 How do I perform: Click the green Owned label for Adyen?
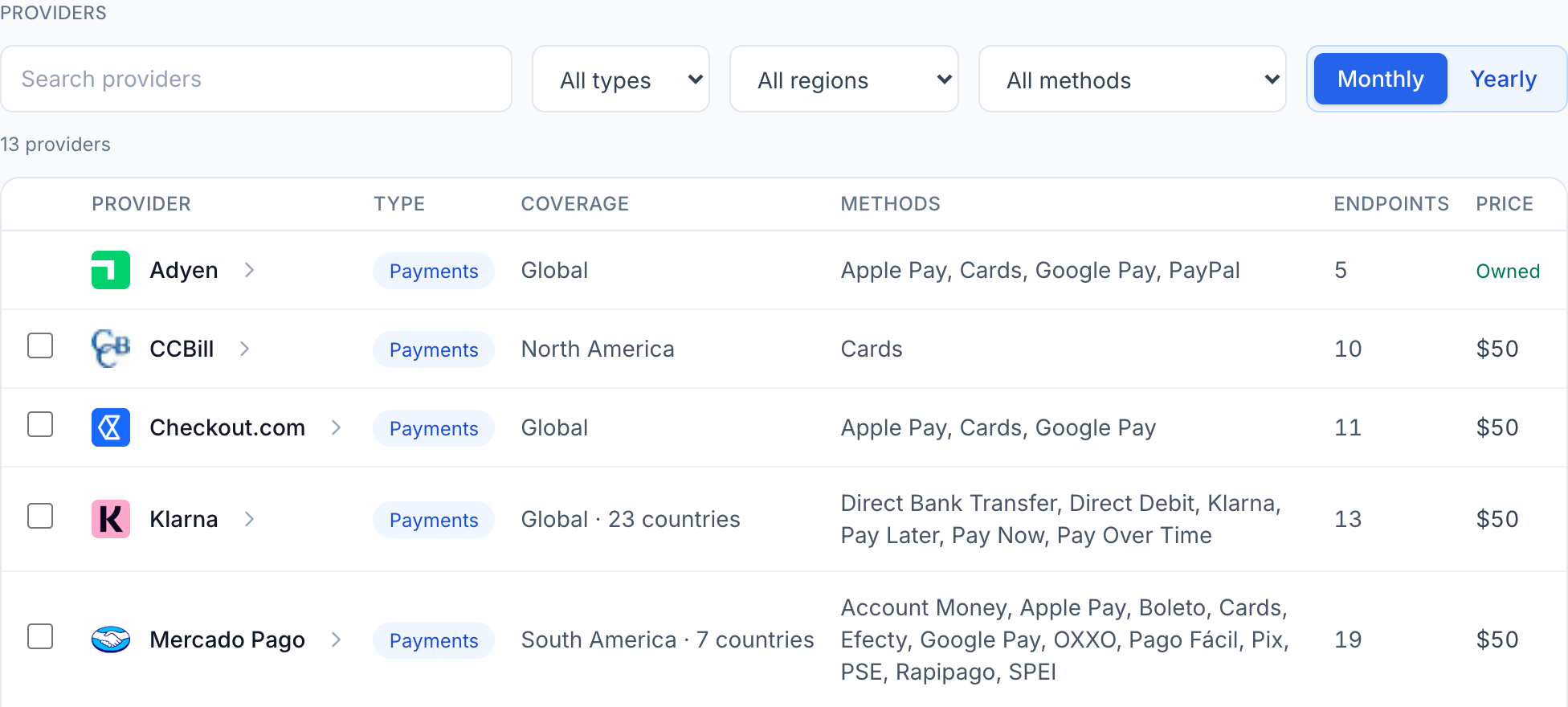(x=1508, y=271)
